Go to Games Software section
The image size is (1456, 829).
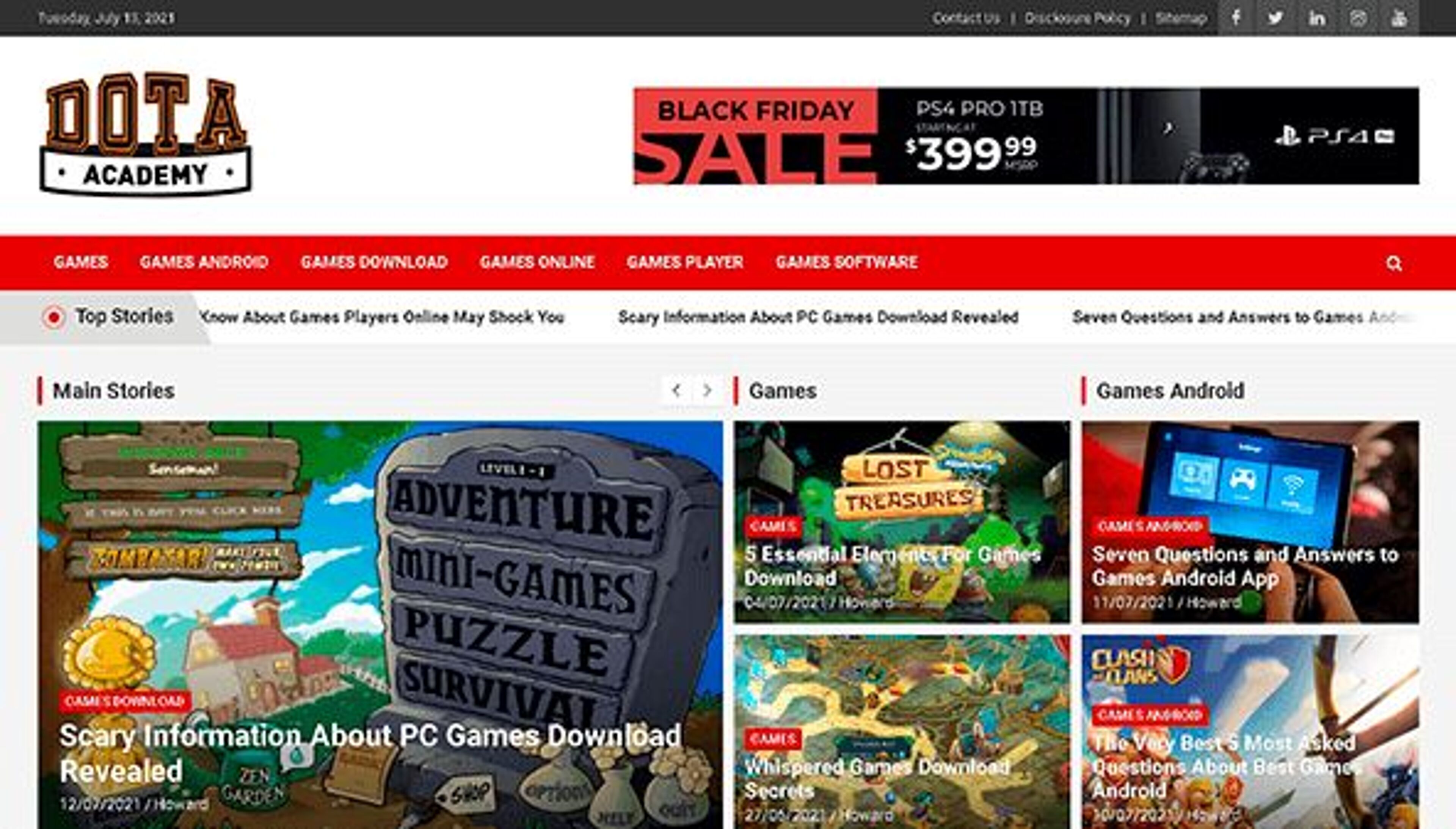click(846, 262)
